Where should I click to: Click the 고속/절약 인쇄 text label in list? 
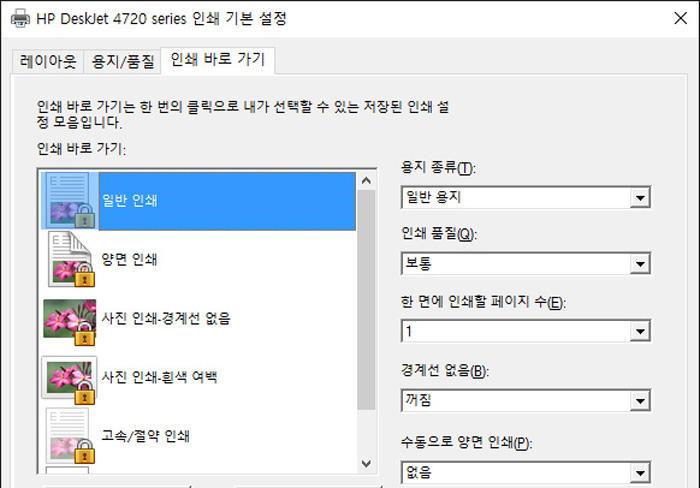tap(146, 436)
